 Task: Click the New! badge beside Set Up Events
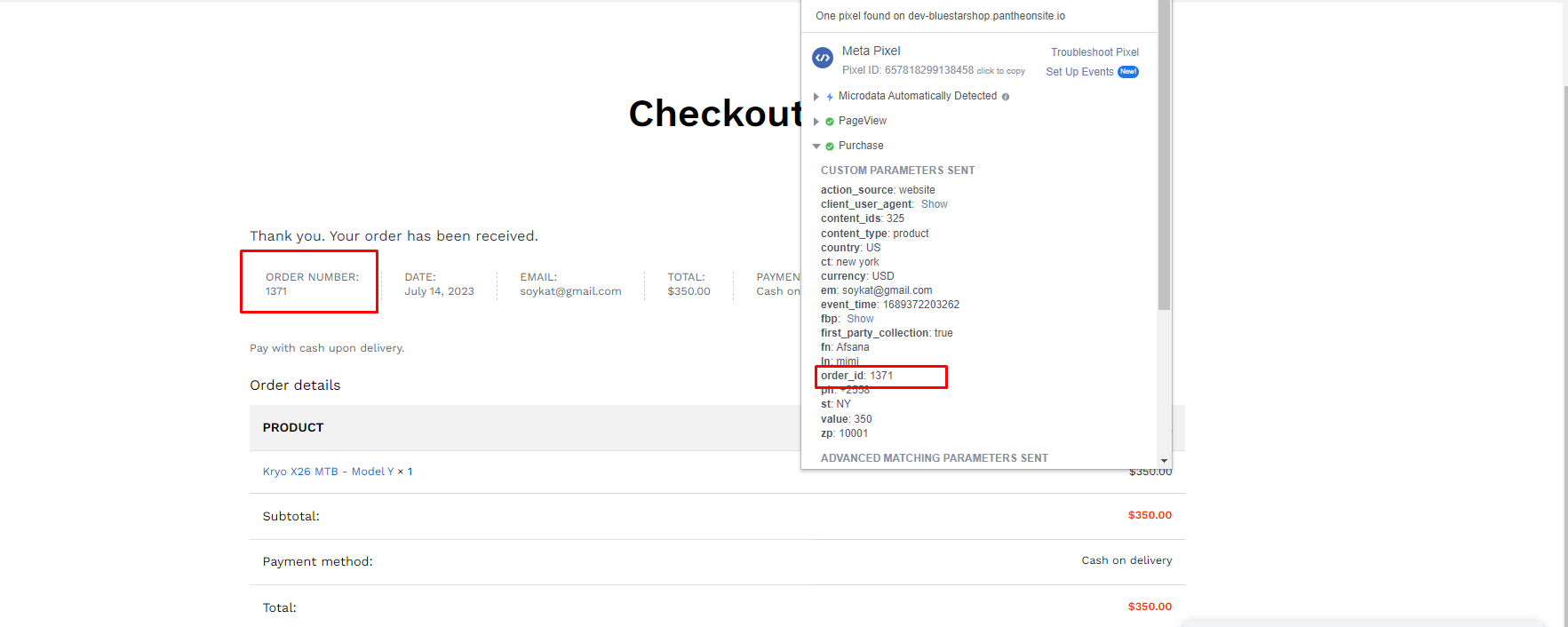[x=1128, y=72]
